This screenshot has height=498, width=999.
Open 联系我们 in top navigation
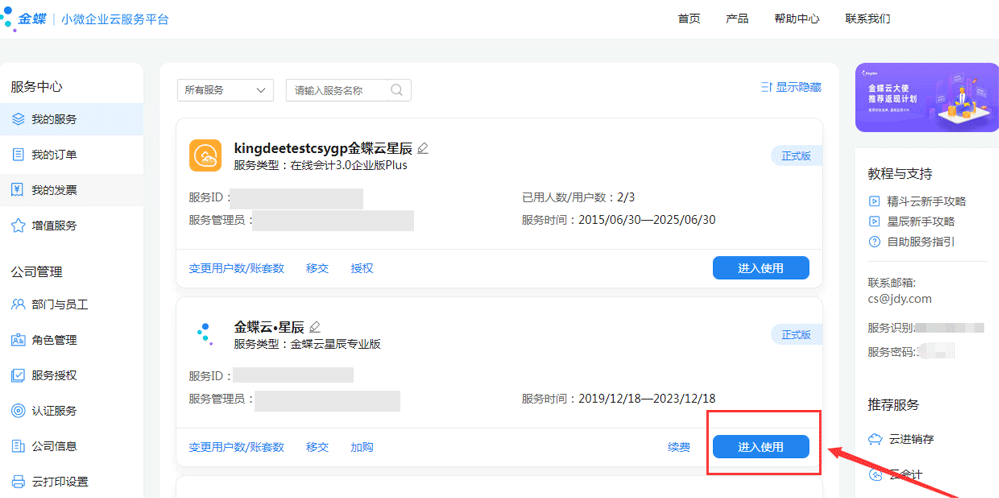coord(868,18)
